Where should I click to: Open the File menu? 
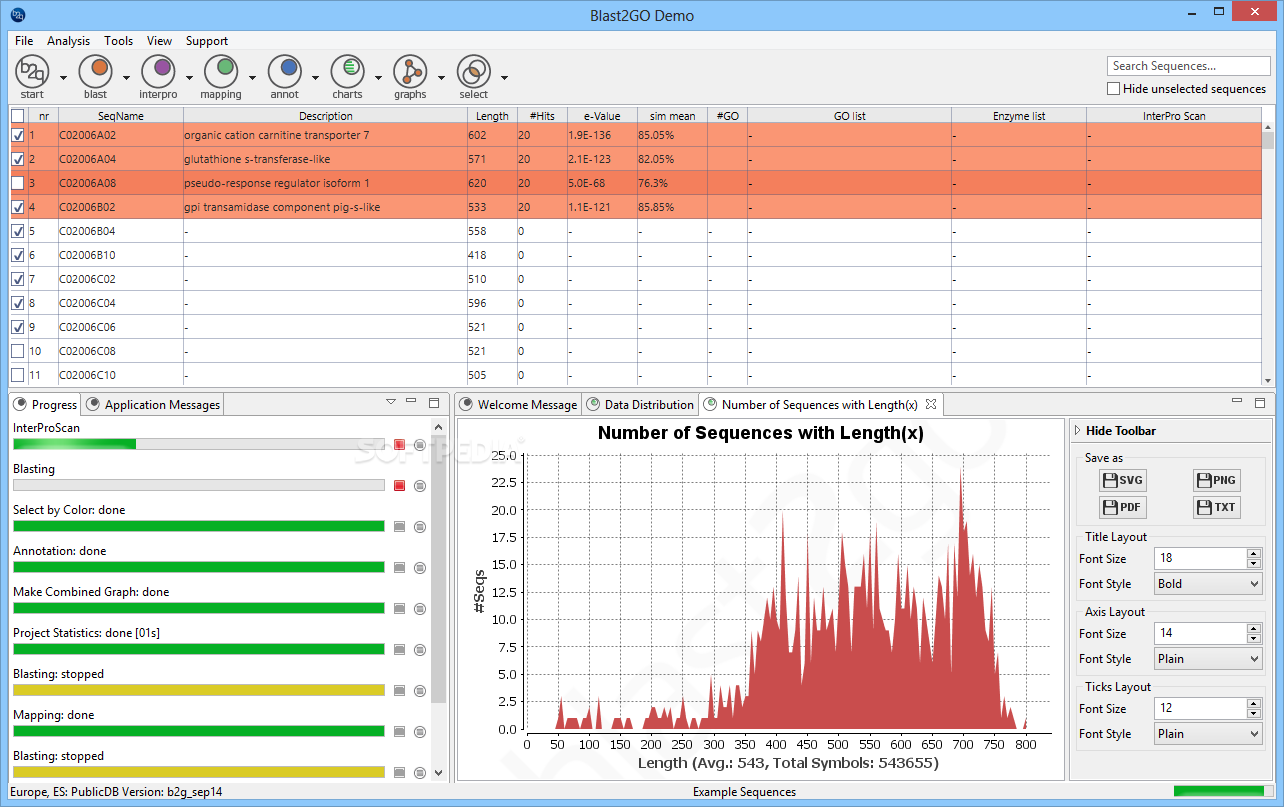tap(24, 41)
